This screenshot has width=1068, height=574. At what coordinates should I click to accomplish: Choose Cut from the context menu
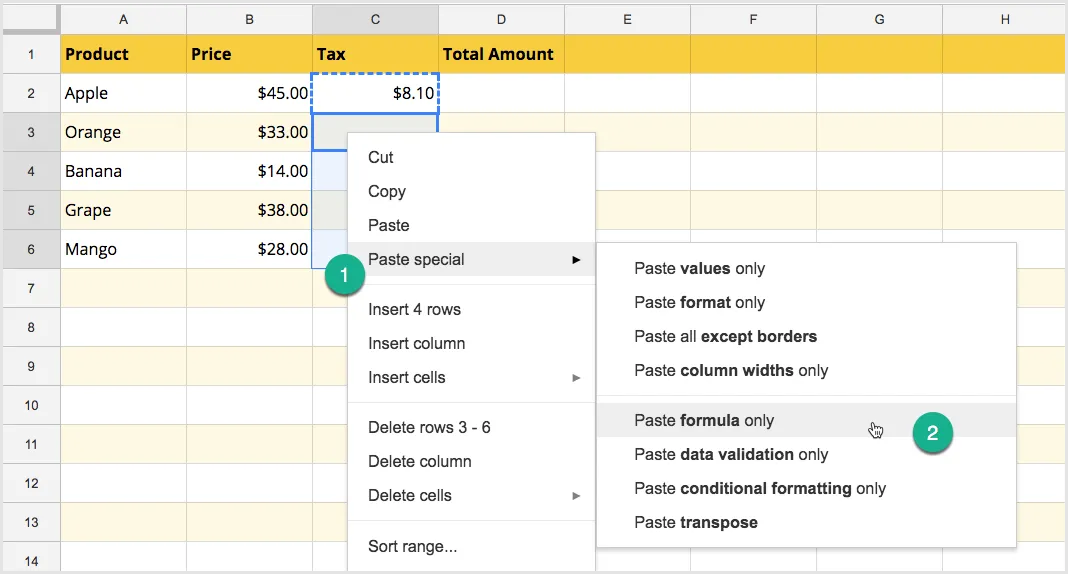tap(381, 157)
